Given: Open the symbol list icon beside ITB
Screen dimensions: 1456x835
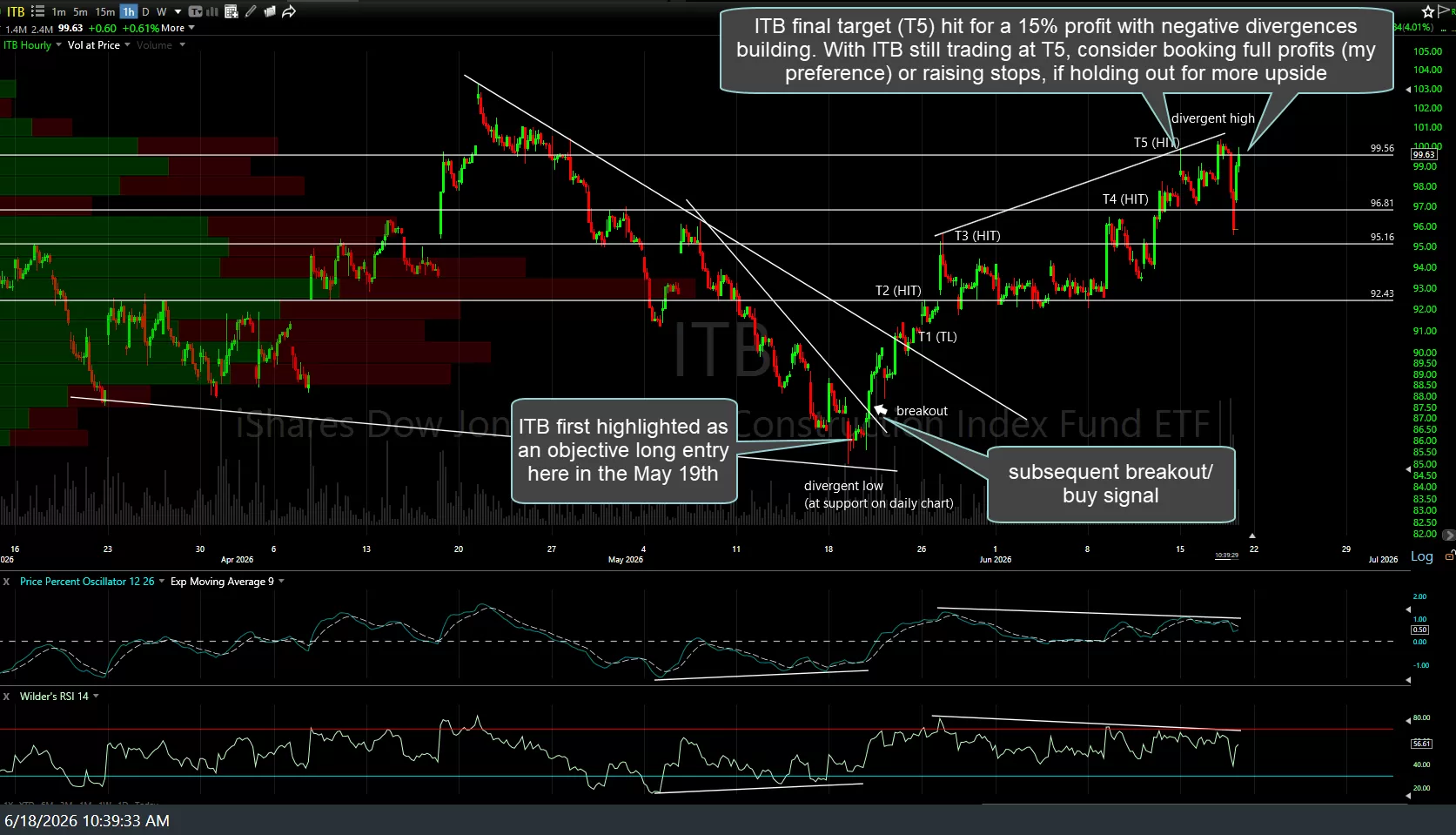Looking at the screenshot, I should point(37,11).
